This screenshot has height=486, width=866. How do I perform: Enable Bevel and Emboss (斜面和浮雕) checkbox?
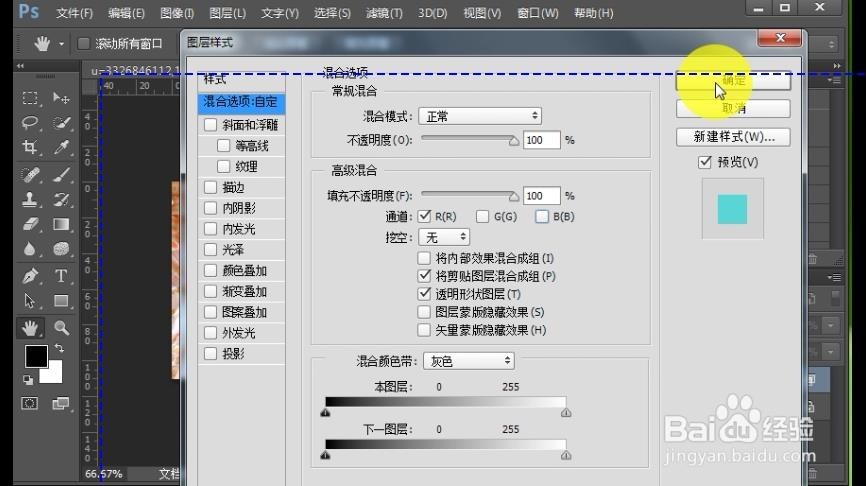[x=210, y=125]
